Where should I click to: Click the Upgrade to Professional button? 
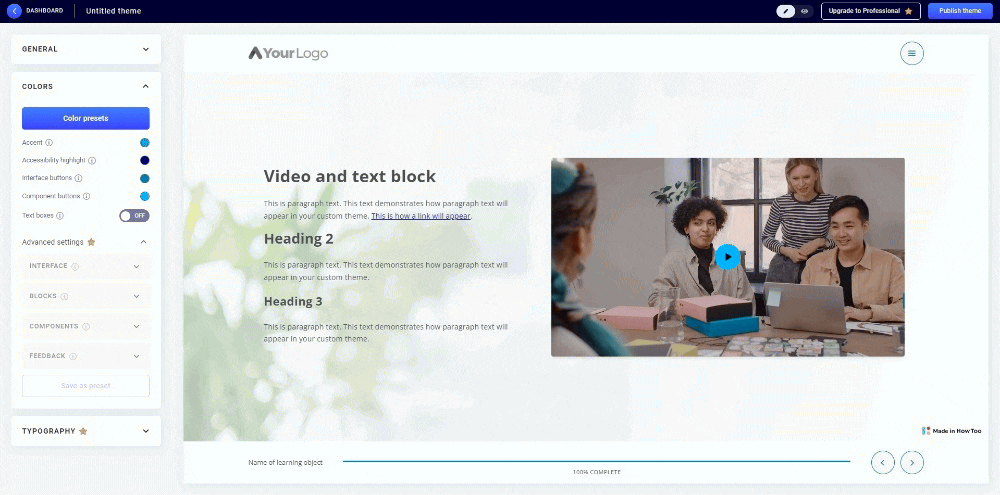coord(870,11)
